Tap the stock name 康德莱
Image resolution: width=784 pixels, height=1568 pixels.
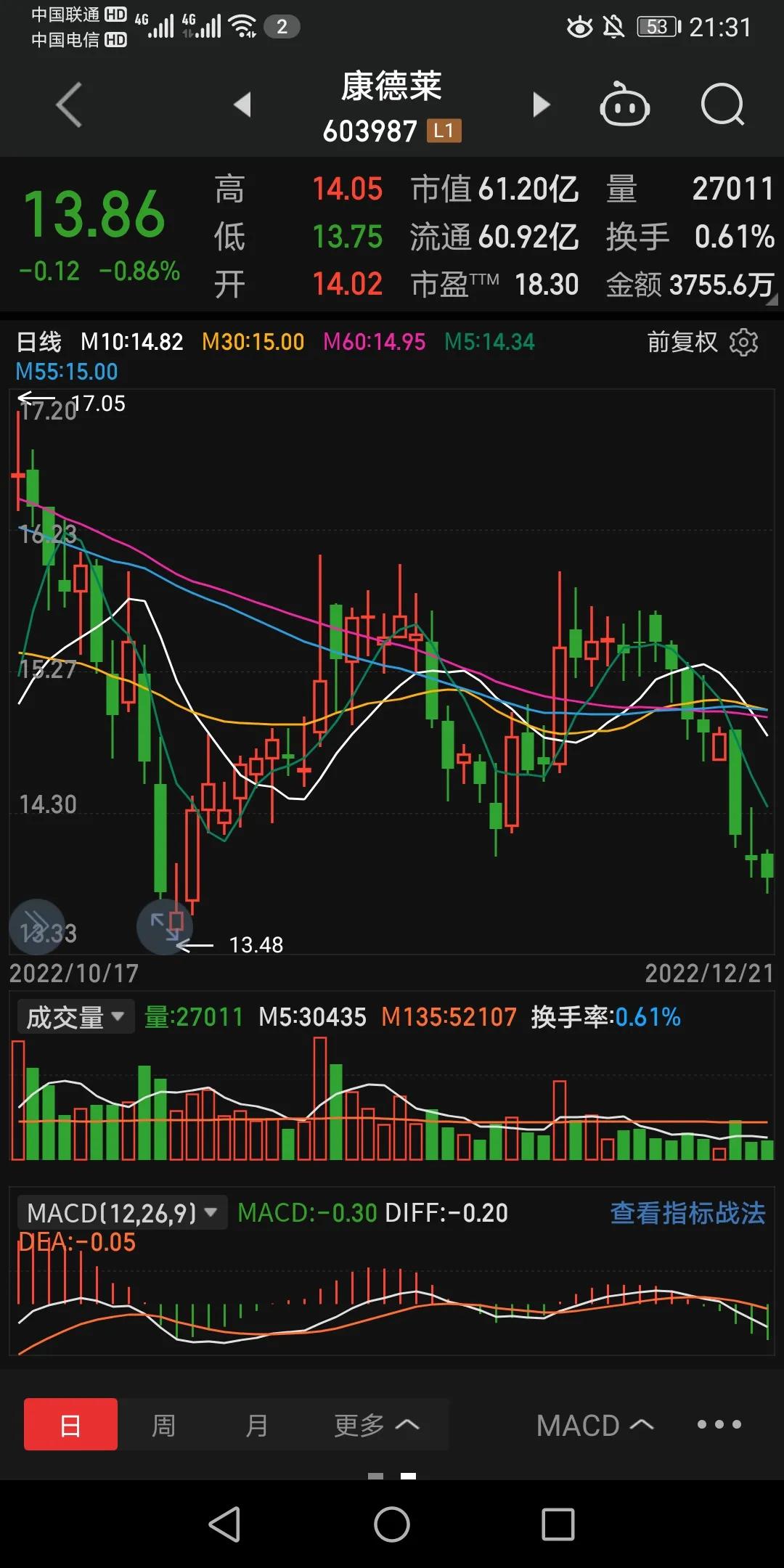coord(391,86)
